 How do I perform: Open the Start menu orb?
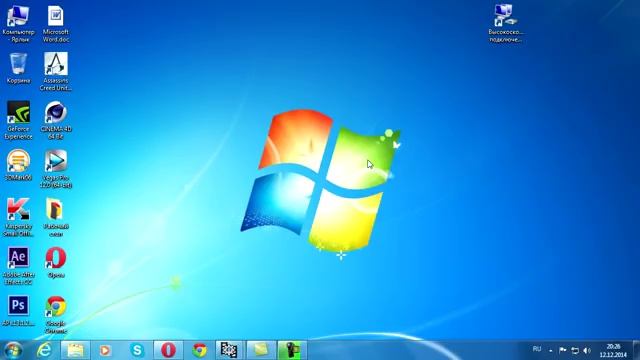pyautogui.click(x=13, y=350)
